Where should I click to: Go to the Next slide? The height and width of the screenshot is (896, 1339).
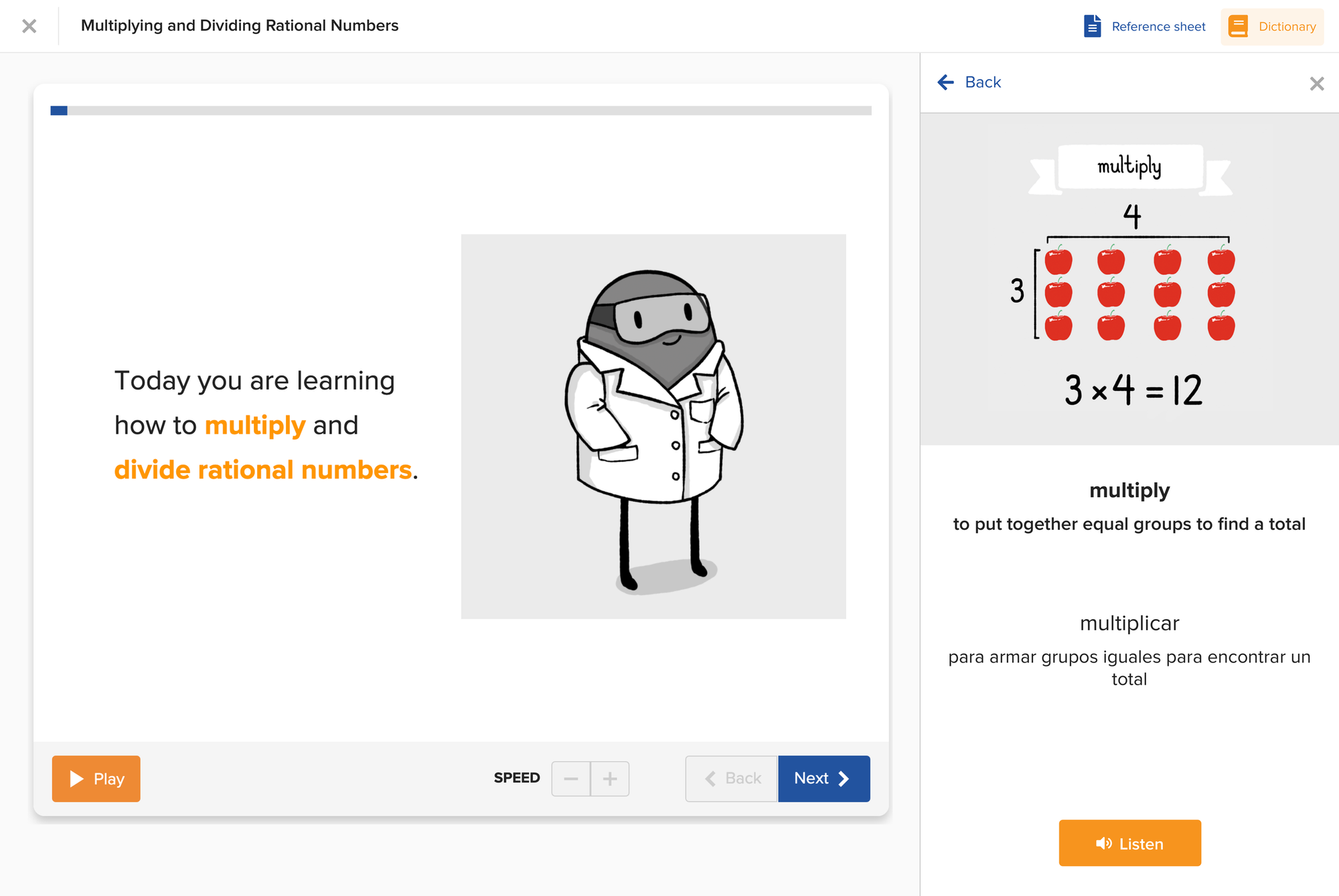point(823,778)
